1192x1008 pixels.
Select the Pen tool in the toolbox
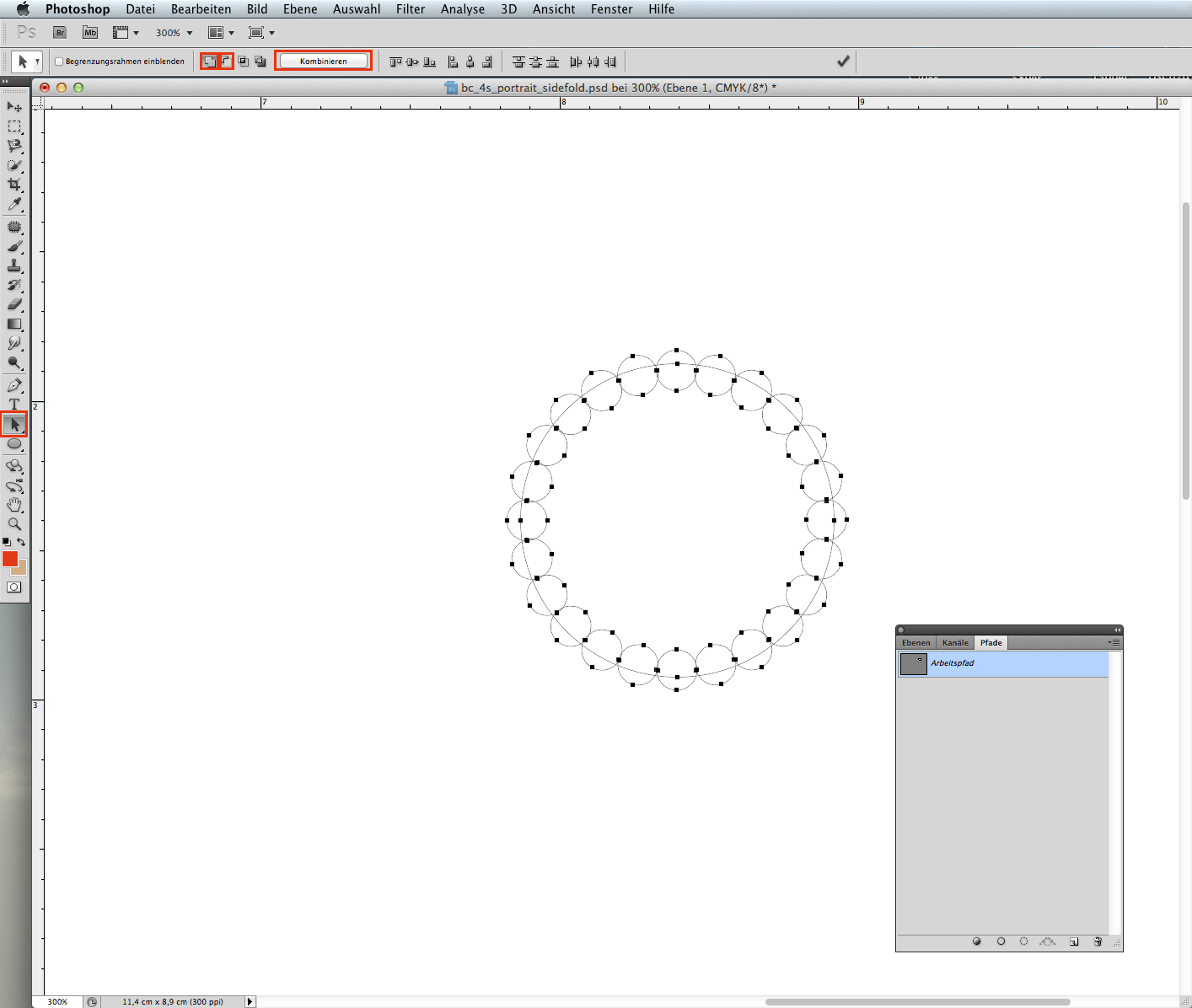pyautogui.click(x=14, y=385)
